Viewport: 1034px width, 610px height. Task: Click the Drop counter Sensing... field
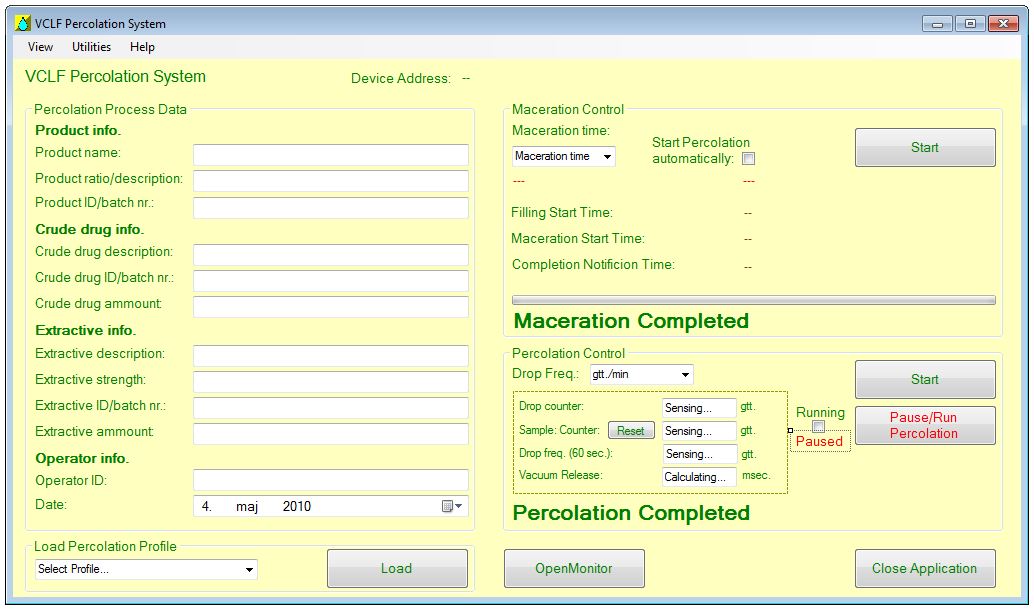pyautogui.click(x=698, y=408)
